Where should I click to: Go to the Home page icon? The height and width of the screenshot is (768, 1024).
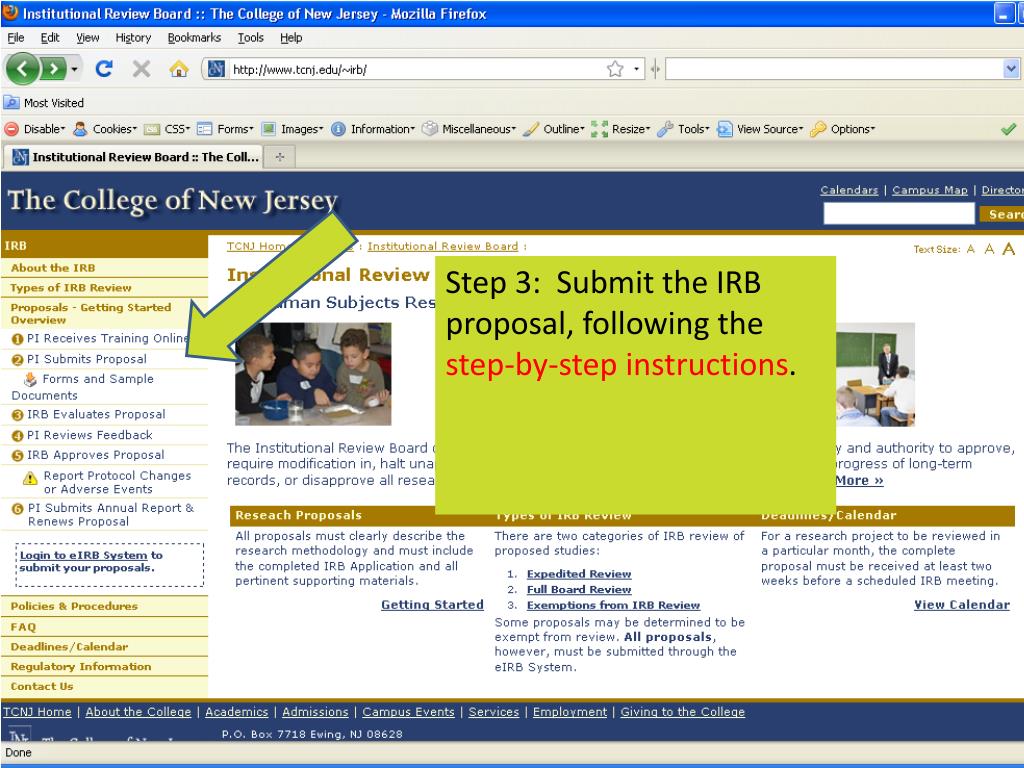pyautogui.click(x=178, y=68)
